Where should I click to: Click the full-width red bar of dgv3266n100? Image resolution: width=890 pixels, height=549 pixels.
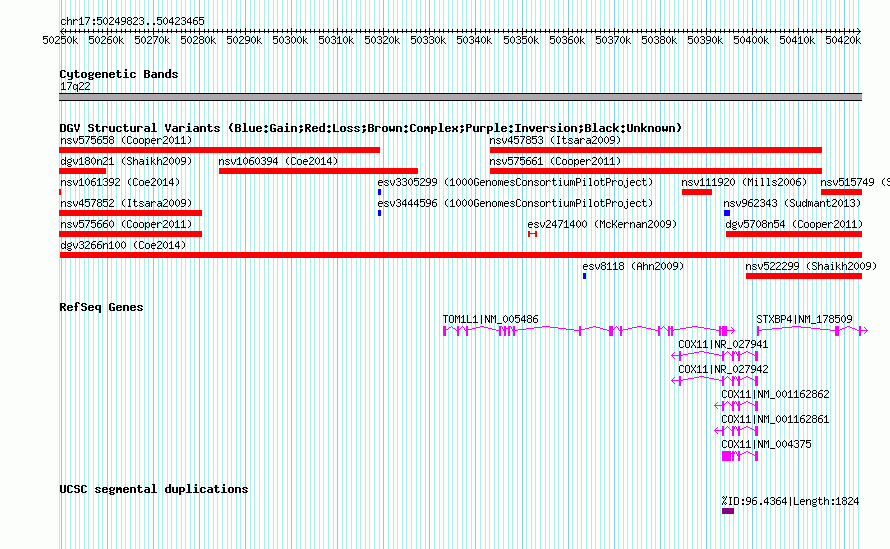pos(460,255)
